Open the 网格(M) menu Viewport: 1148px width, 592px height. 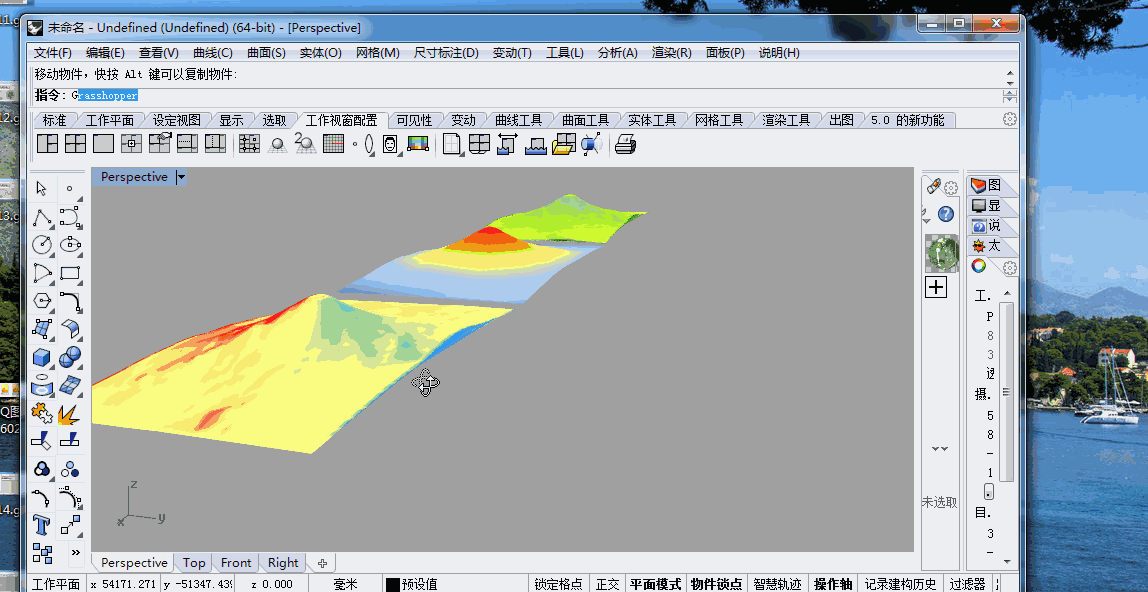pos(378,53)
